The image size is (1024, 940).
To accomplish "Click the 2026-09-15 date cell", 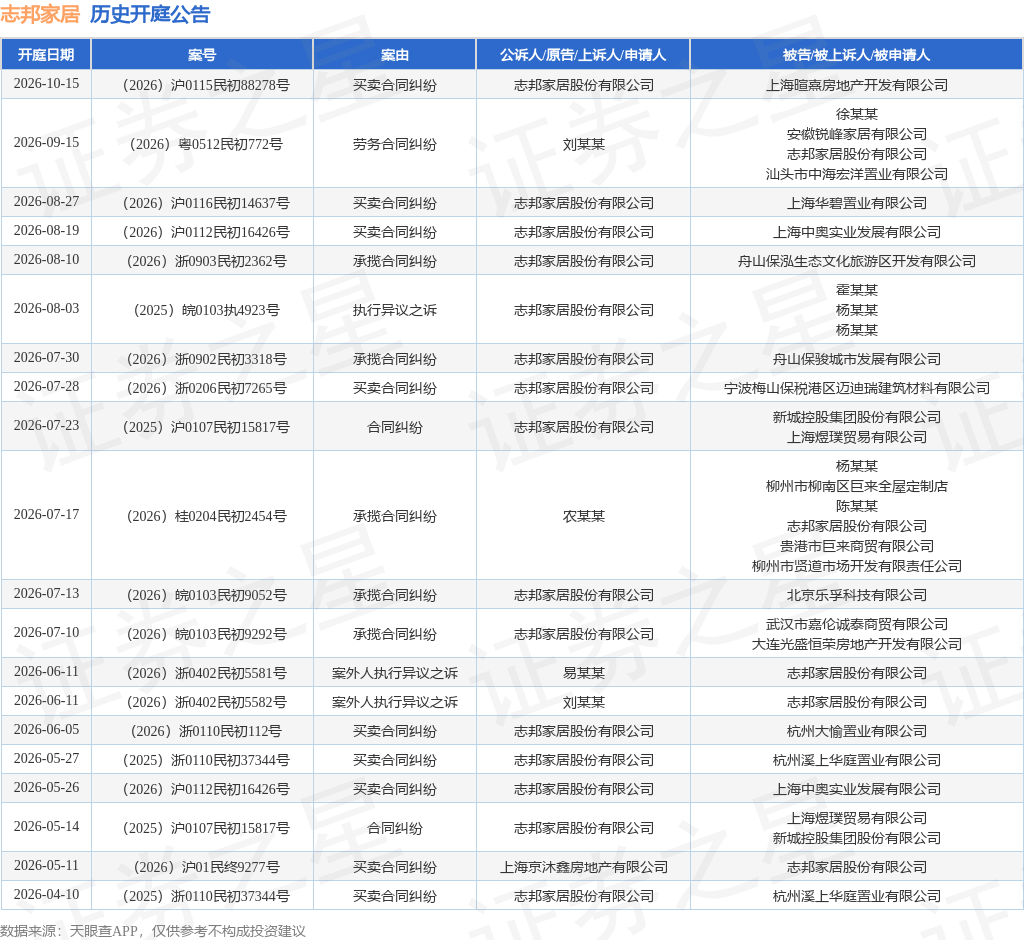I will pyautogui.click(x=46, y=143).
